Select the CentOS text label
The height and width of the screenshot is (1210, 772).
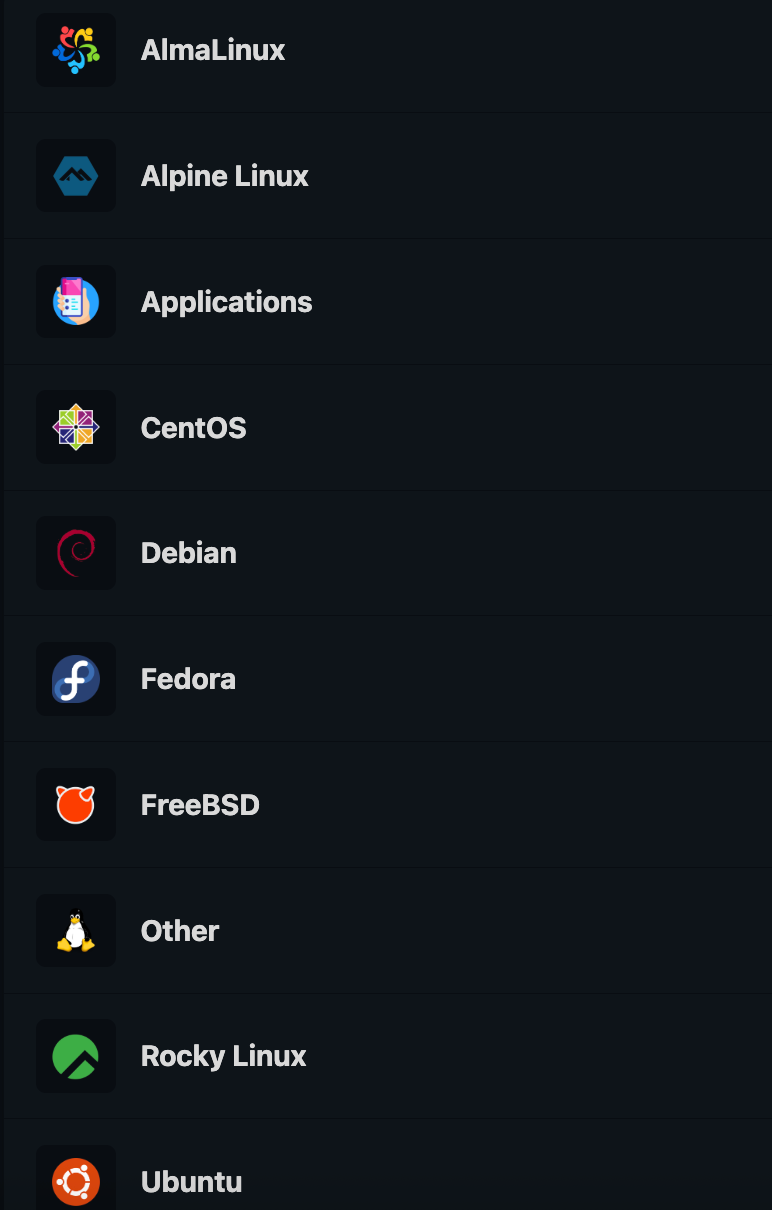point(194,428)
